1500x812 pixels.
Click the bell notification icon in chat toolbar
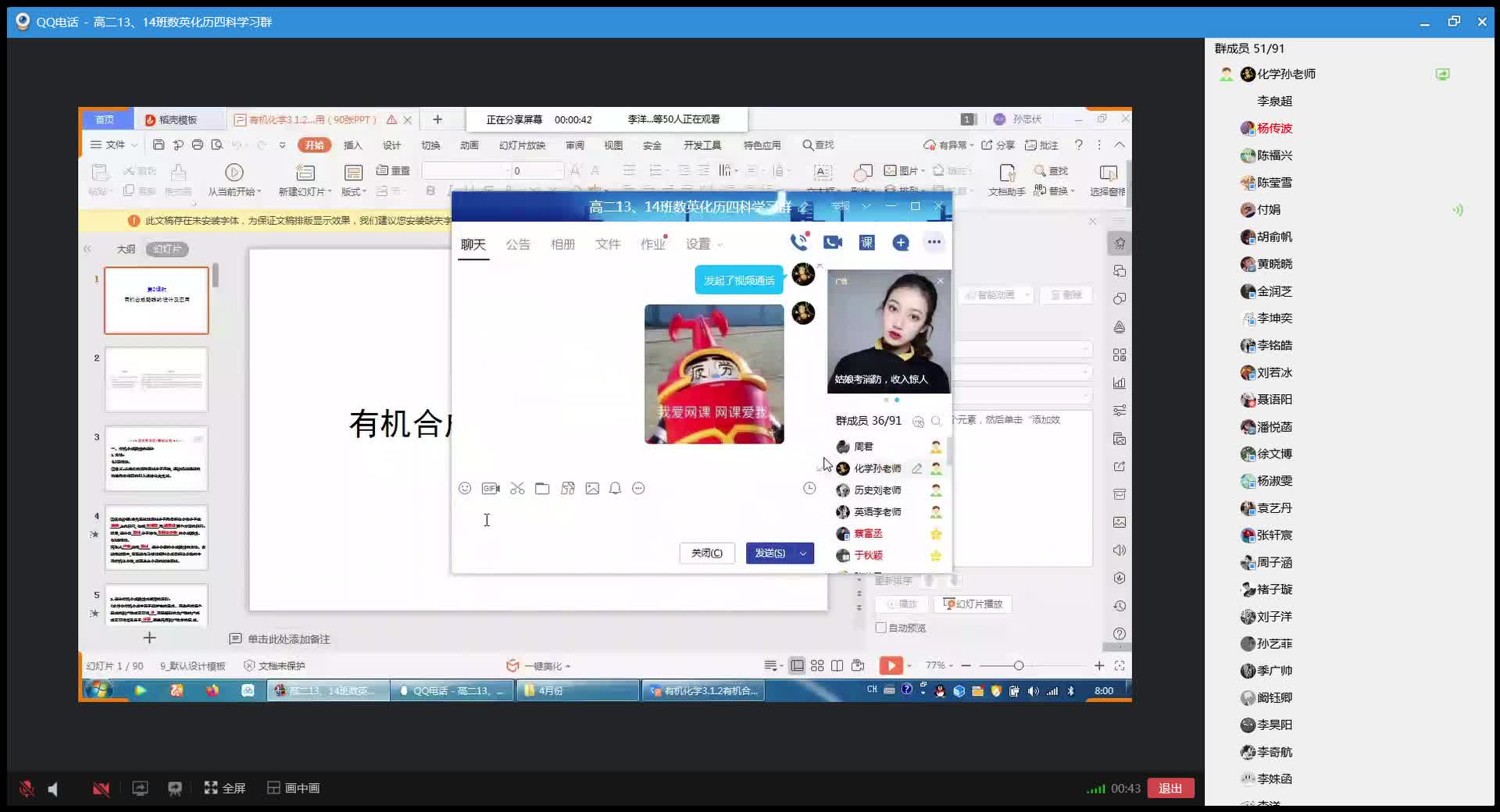pos(615,489)
